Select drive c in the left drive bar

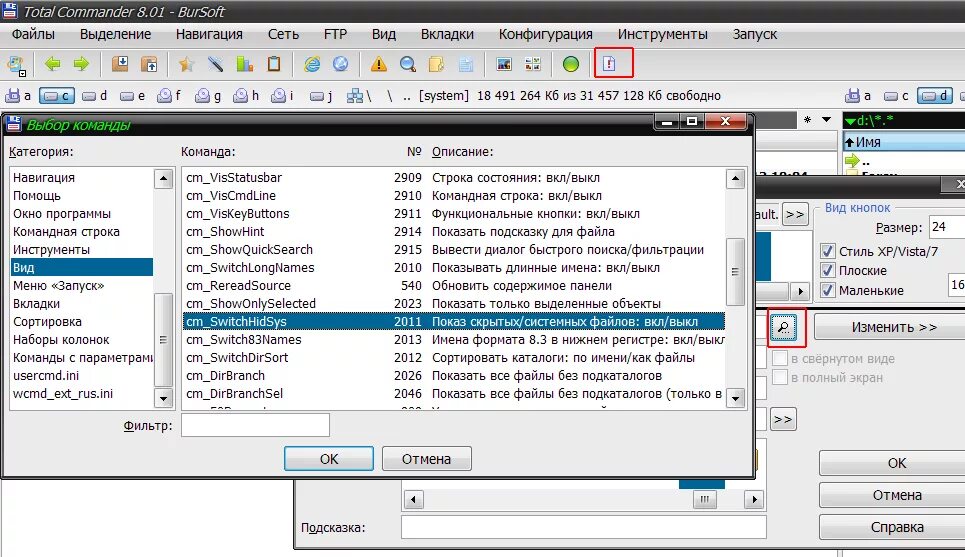pos(57,96)
